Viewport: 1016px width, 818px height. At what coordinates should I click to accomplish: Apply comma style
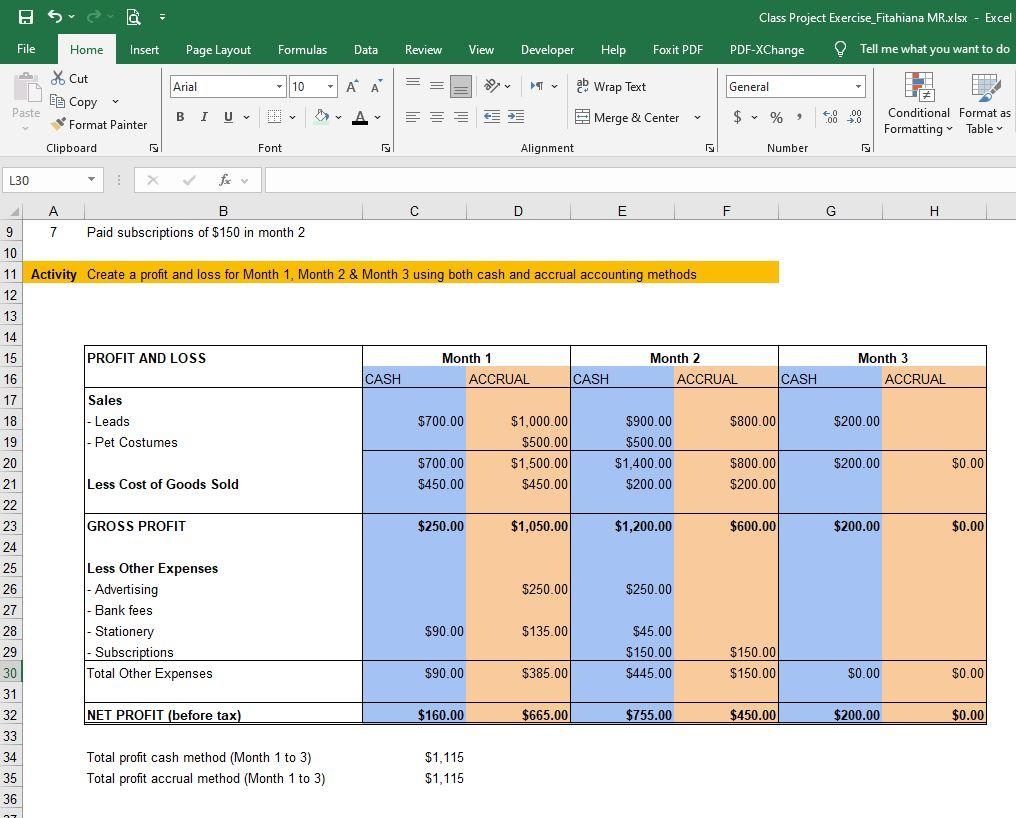(x=799, y=117)
